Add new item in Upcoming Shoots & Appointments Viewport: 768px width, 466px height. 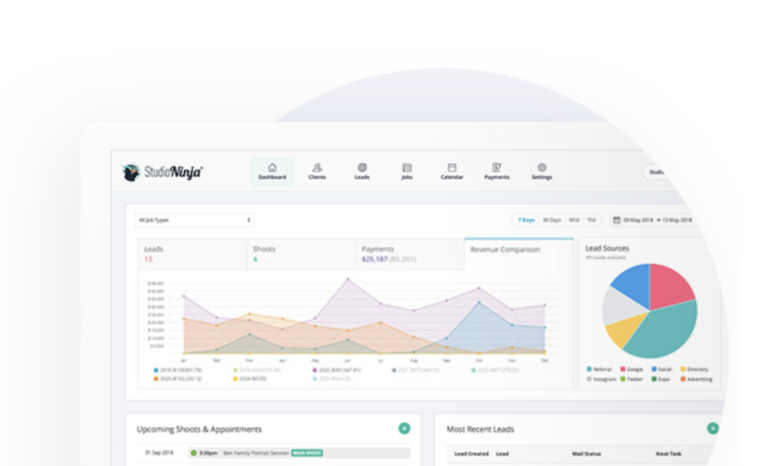(404, 428)
